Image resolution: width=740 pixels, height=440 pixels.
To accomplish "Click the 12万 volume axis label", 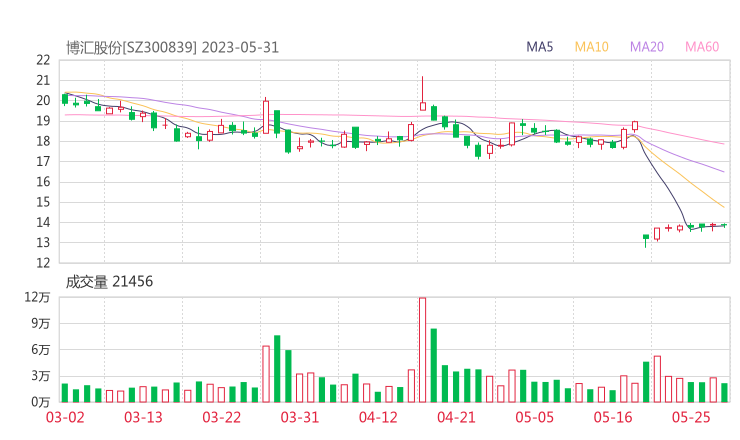I will pos(37,297).
